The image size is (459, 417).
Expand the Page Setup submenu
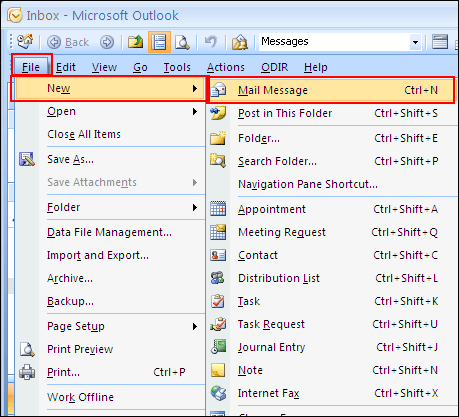pos(109,326)
